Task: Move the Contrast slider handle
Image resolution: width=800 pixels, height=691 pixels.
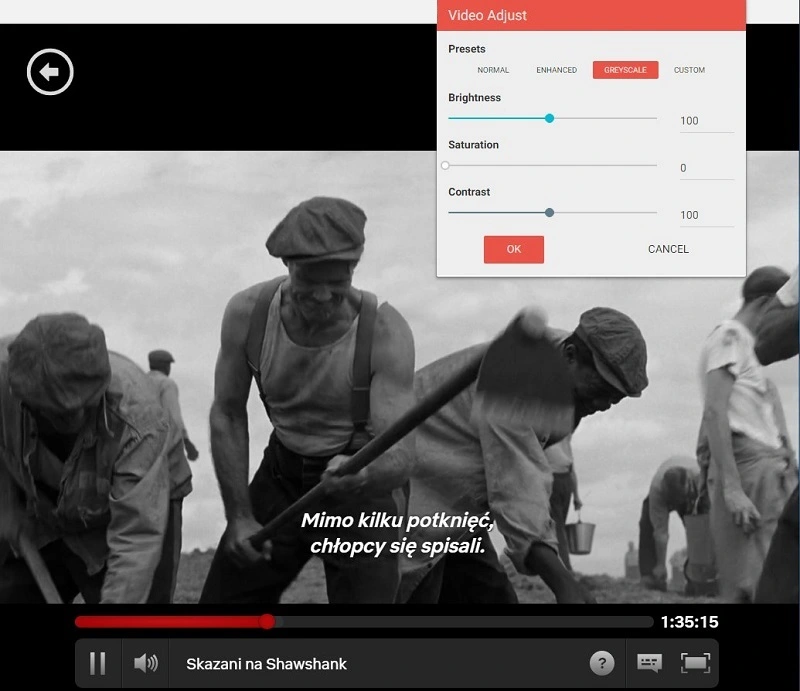Action: [x=550, y=212]
